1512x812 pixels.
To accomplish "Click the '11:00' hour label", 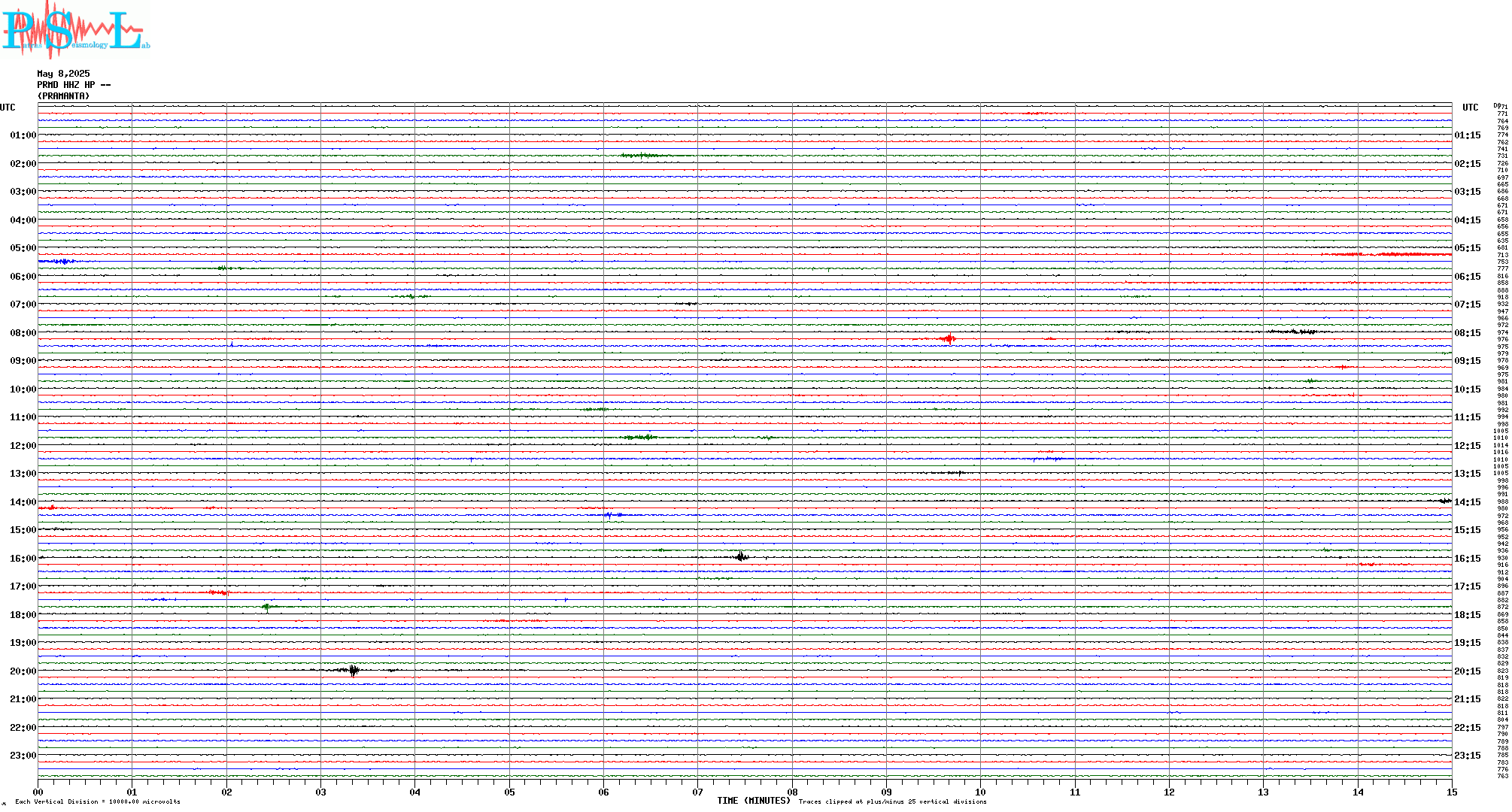I will [23, 417].
